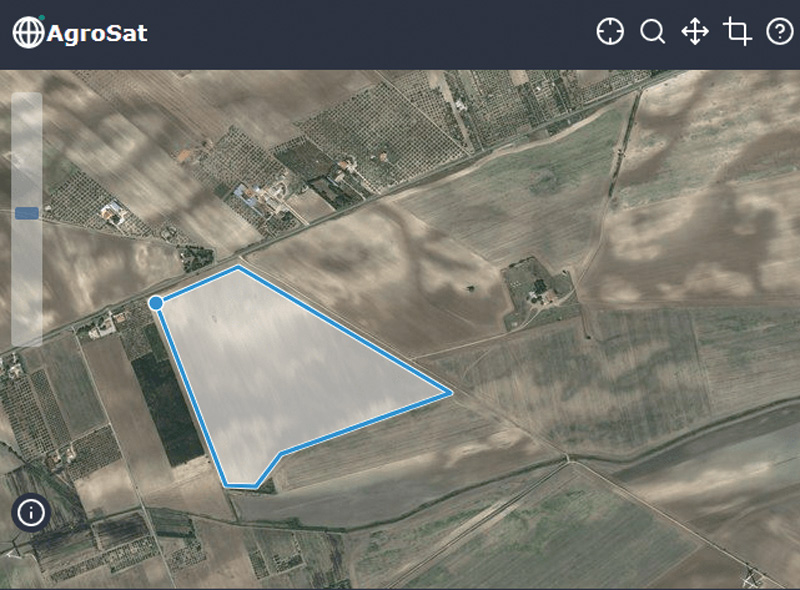
Task: Click the blue zoom slider handle
Action: click(27, 213)
